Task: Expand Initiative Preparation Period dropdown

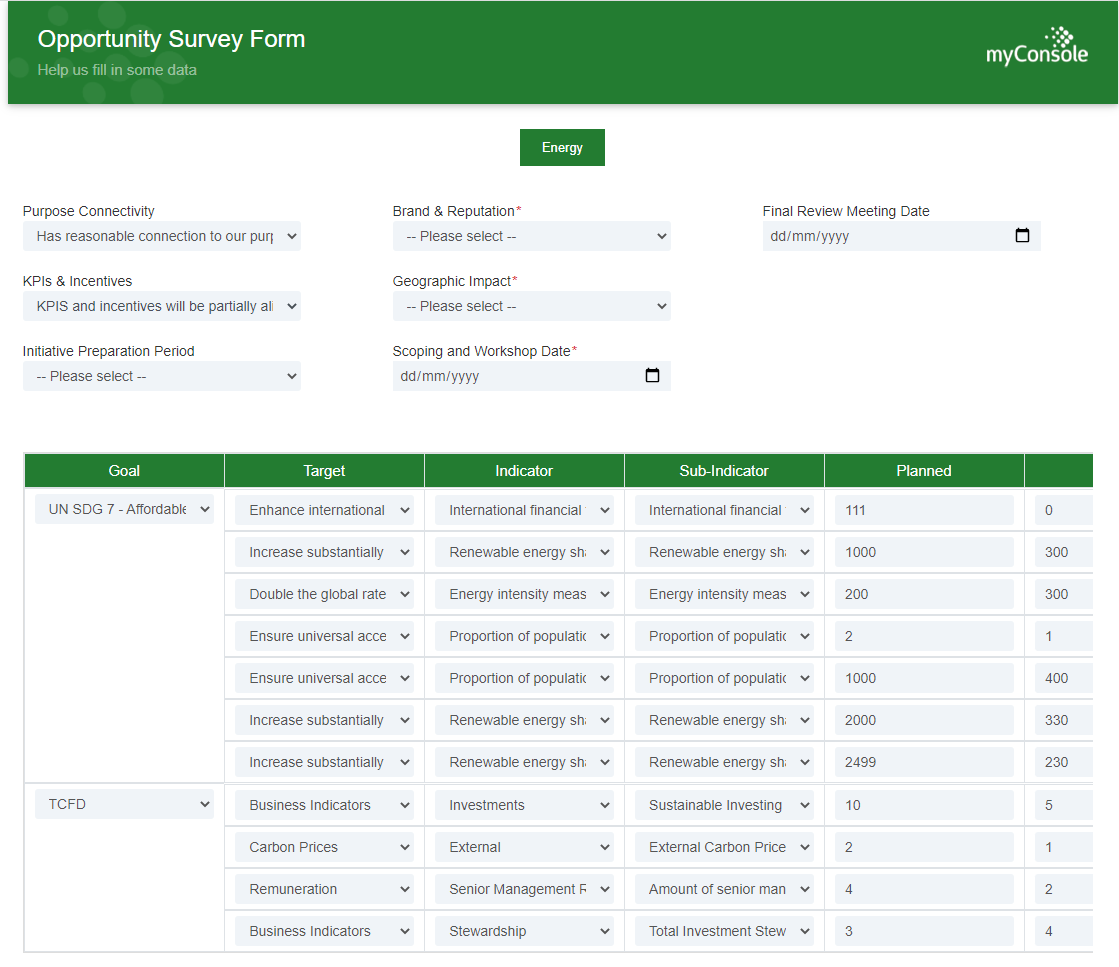Action: [x=161, y=376]
